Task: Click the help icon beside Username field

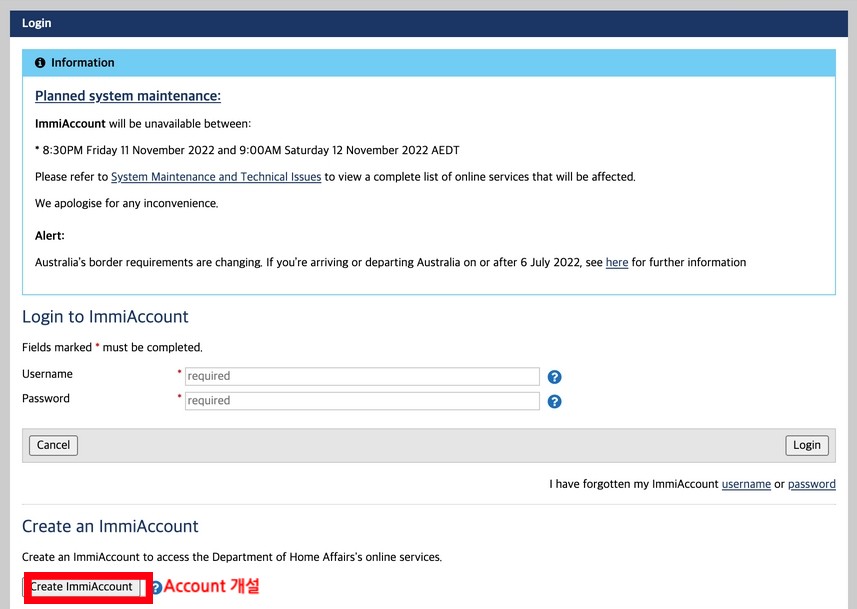Action: pos(554,377)
